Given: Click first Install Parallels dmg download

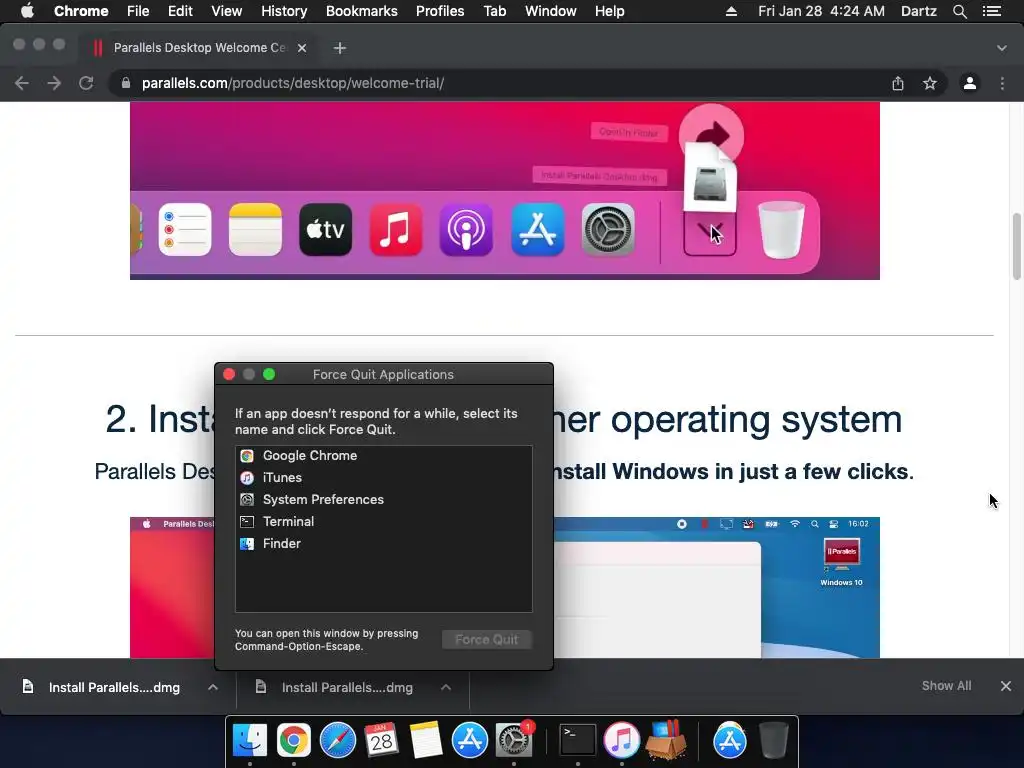Looking at the screenshot, I should point(114,687).
